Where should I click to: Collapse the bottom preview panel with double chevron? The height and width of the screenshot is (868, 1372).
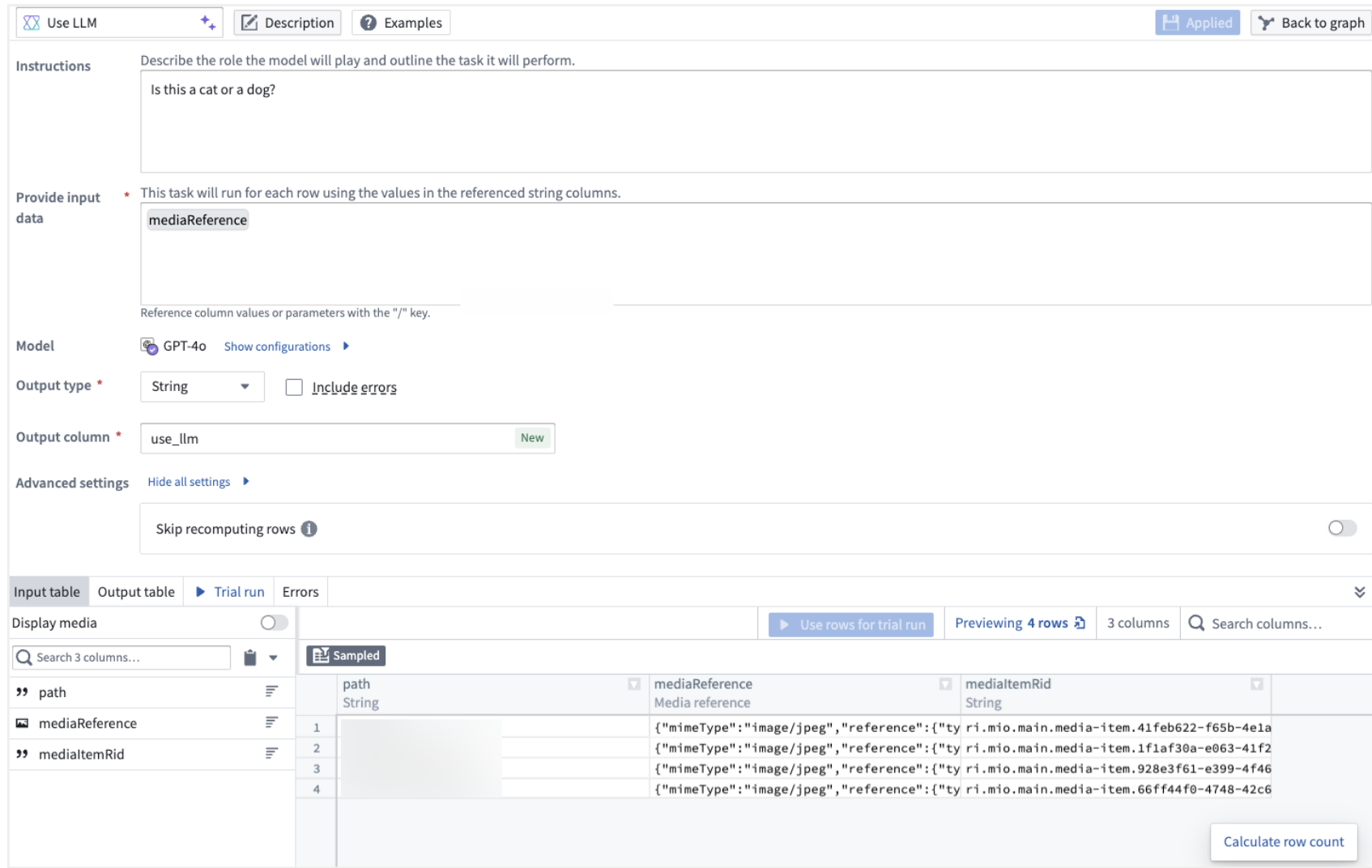click(x=1359, y=592)
